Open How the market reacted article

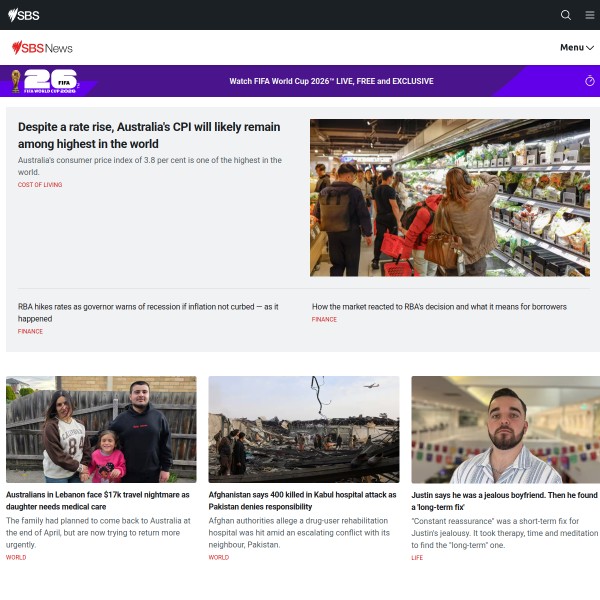coord(439,307)
